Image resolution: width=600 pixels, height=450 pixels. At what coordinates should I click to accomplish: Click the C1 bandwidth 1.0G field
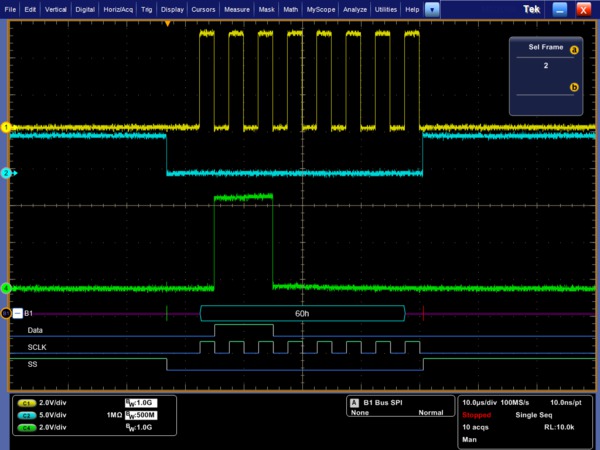[x=142, y=401]
